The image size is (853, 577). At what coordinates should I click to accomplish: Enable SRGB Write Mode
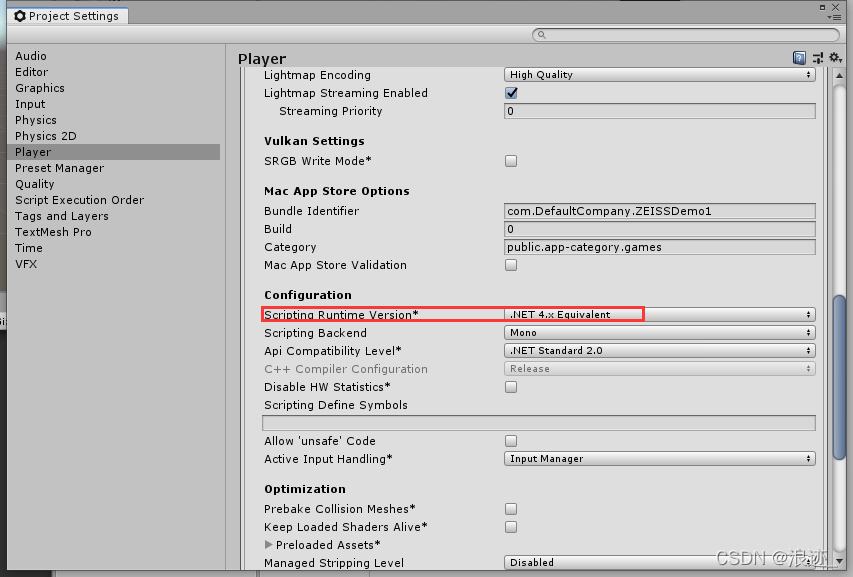(x=510, y=161)
